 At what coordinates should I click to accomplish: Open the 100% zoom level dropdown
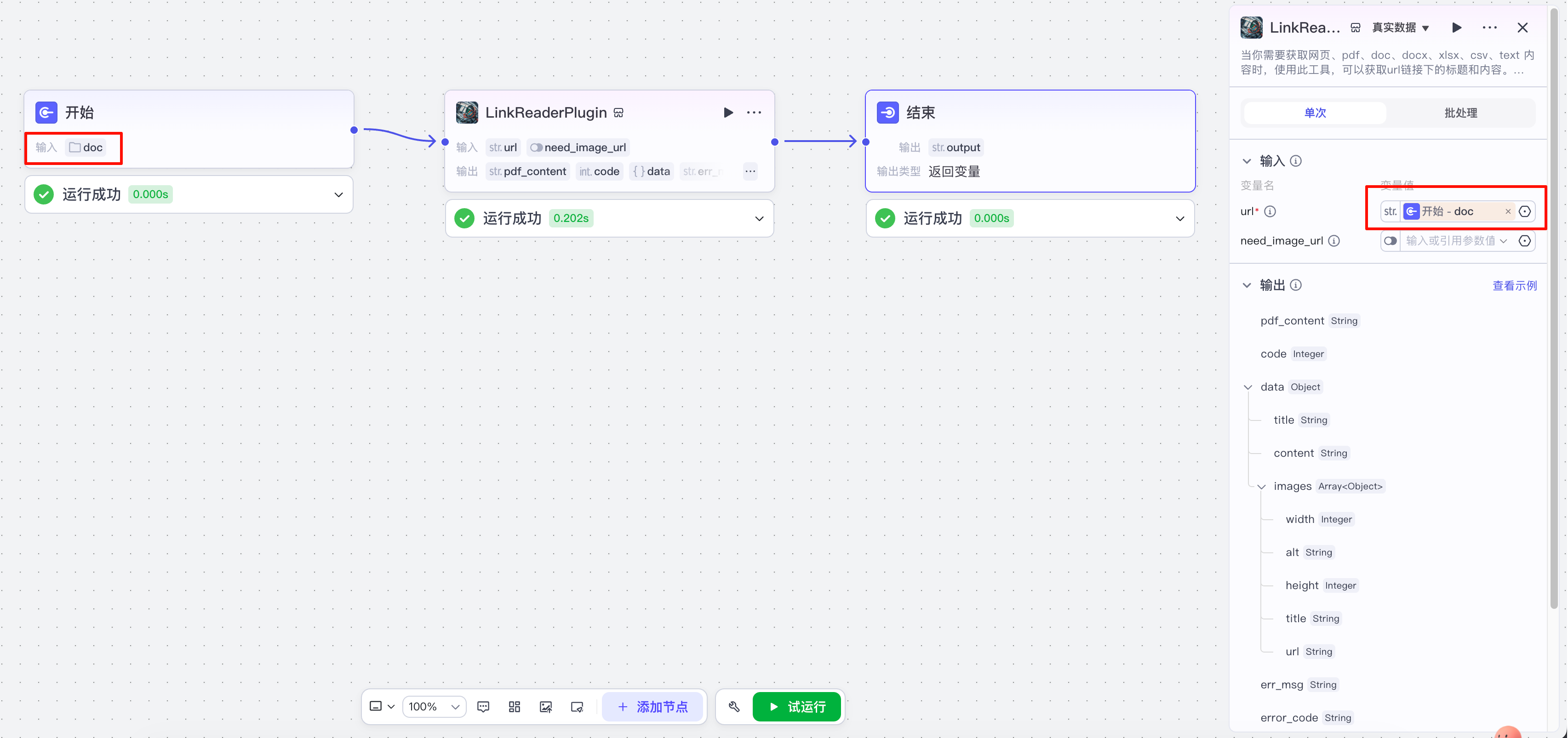pyautogui.click(x=434, y=706)
